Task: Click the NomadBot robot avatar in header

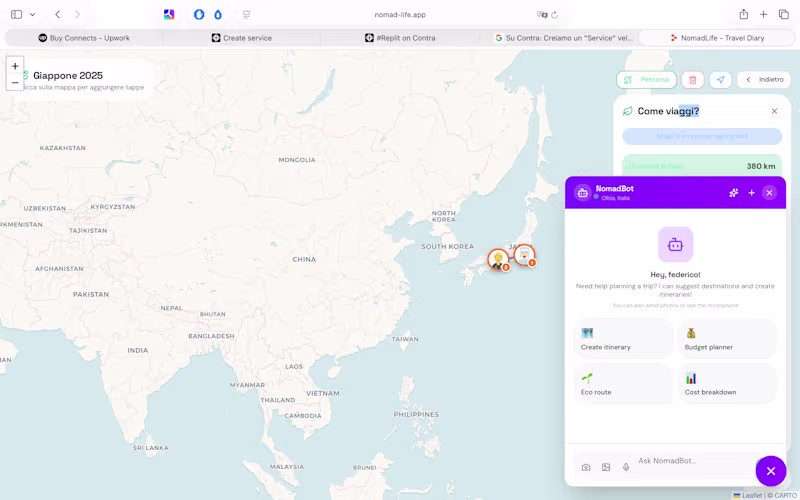Action: (583, 193)
